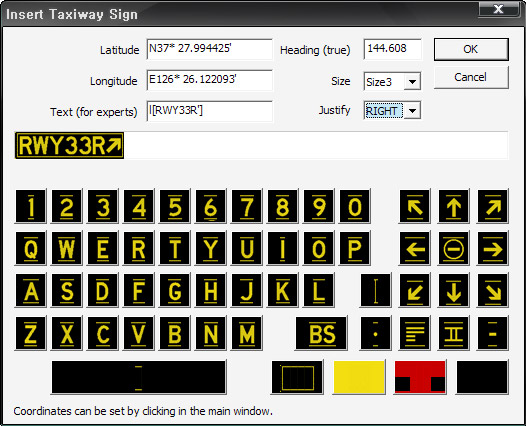The image size is (526, 426).
Task: Insert the down-right diagonal arrow symbol
Action: click(492, 291)
